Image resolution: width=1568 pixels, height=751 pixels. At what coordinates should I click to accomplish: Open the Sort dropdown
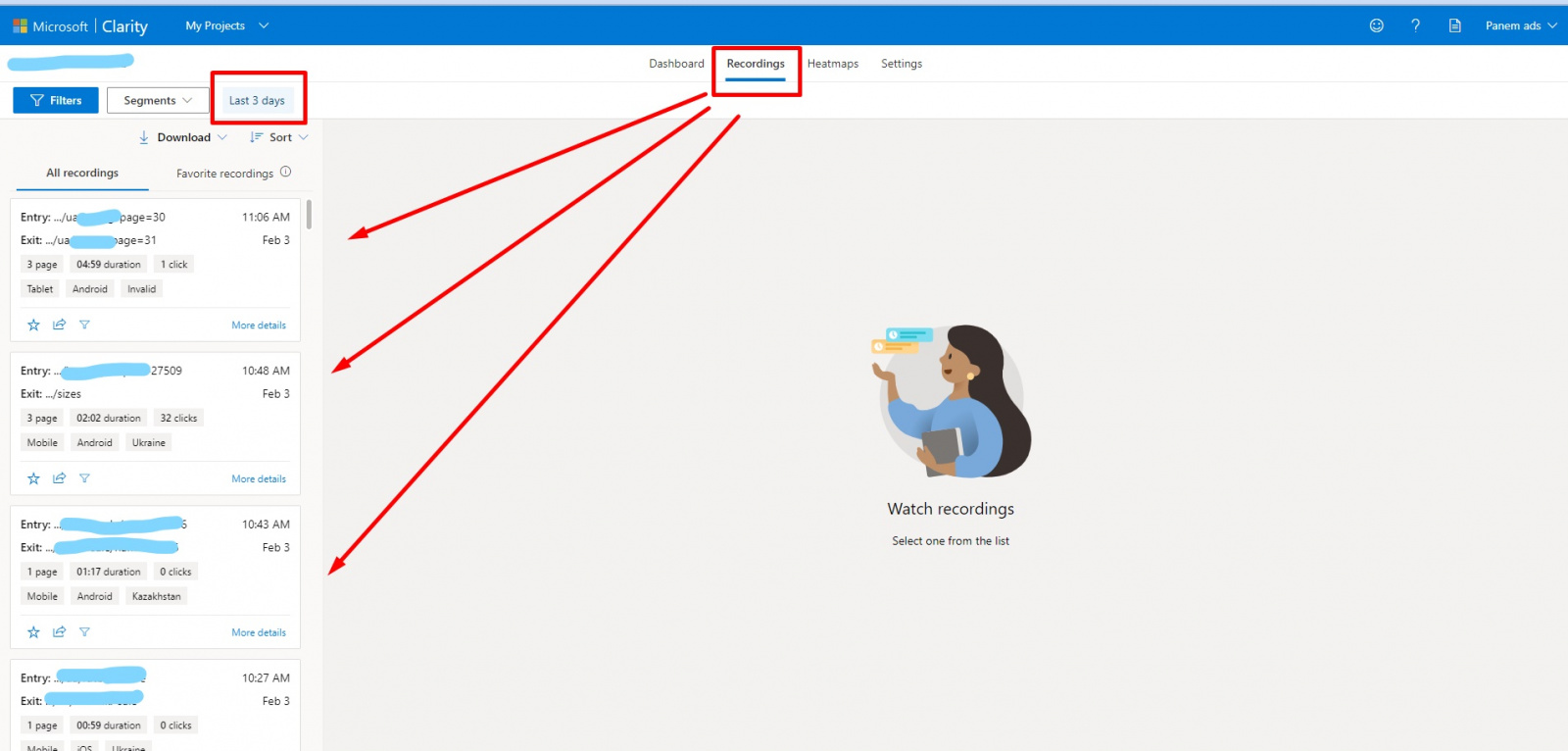279,137
